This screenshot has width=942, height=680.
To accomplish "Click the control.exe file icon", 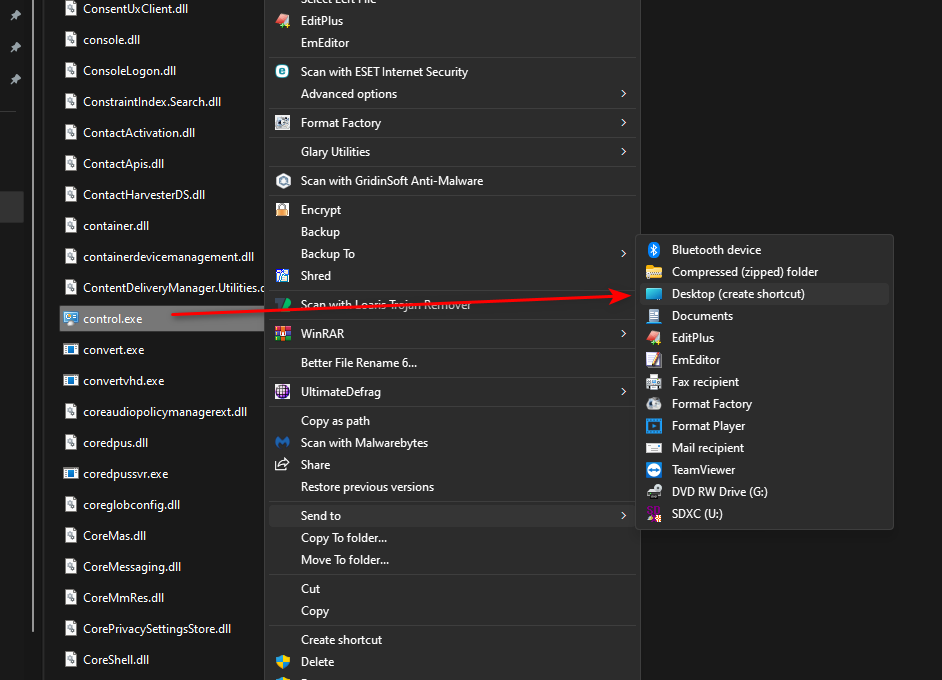I will click(71, 318).
